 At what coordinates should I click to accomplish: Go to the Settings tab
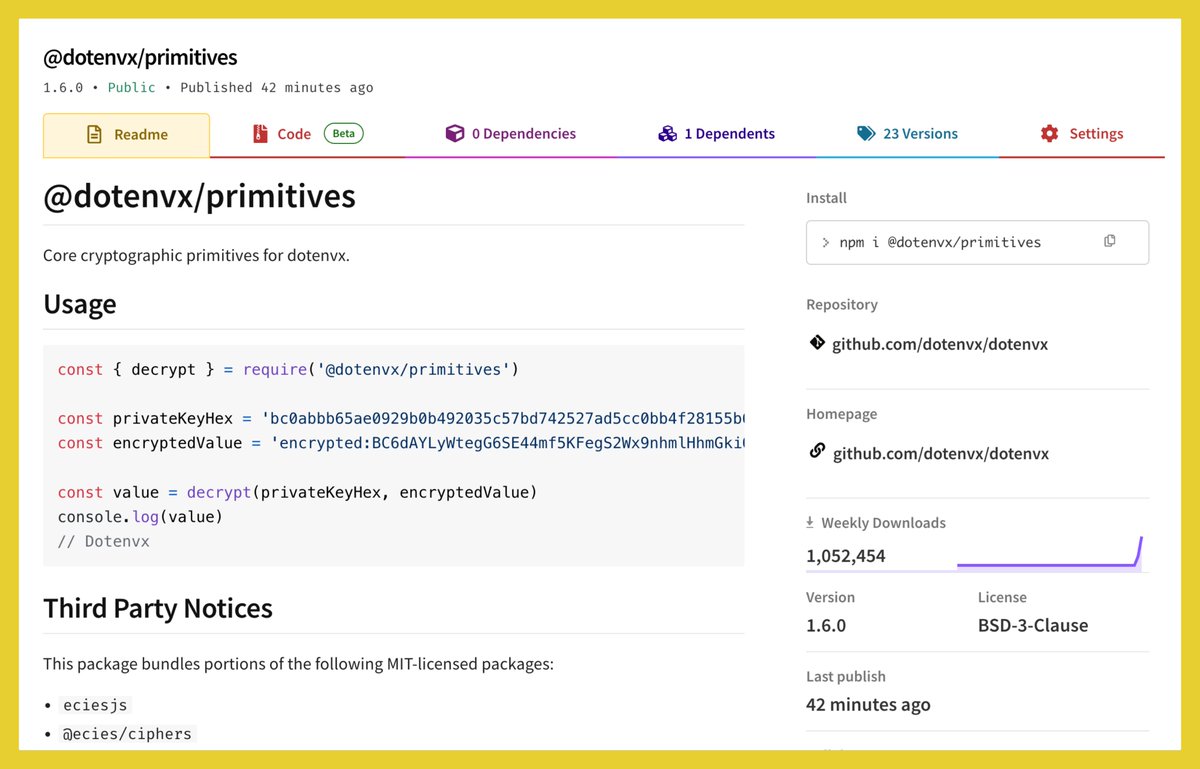pos(1081,134)
